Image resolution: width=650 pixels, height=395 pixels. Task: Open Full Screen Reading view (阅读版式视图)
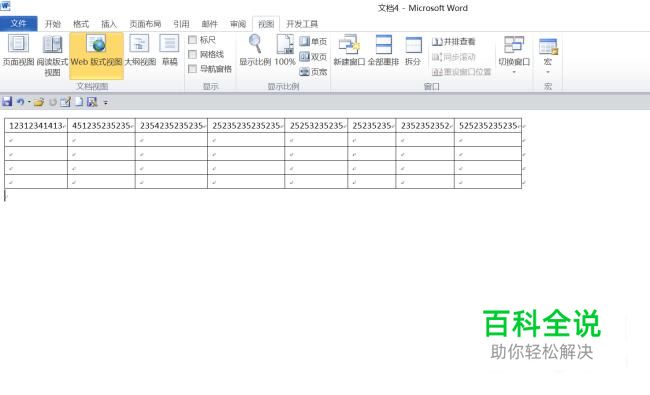pyautogui.click(x=52, y=56)
